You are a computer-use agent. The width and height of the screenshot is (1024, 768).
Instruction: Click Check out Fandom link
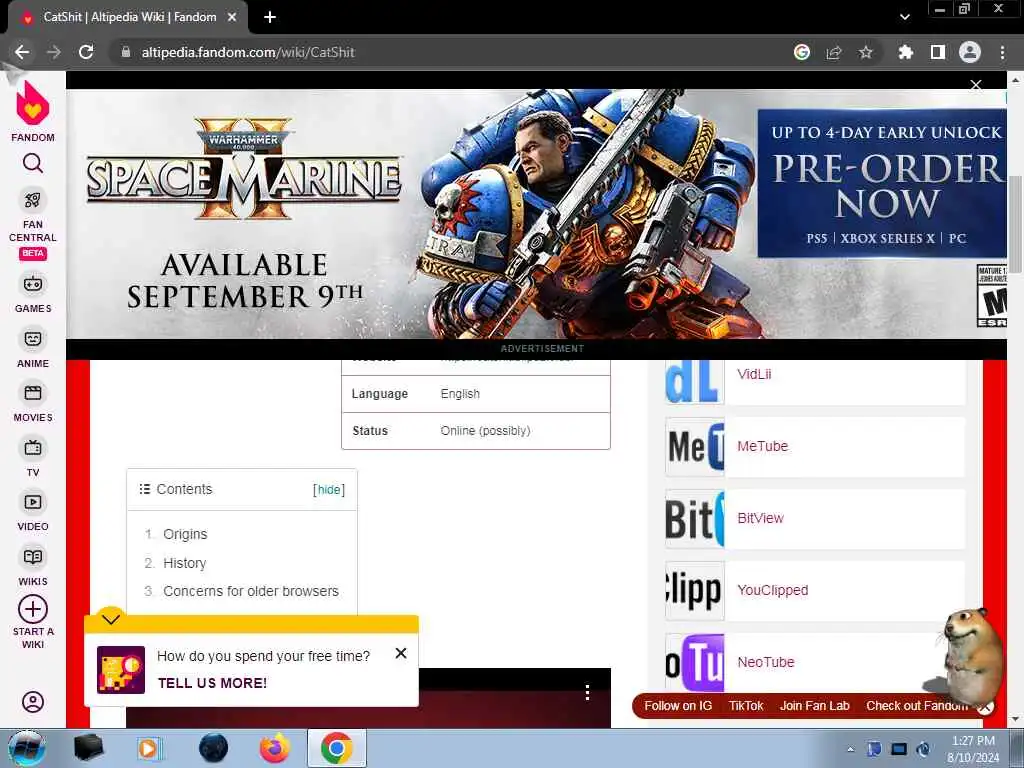pos(917,706)
